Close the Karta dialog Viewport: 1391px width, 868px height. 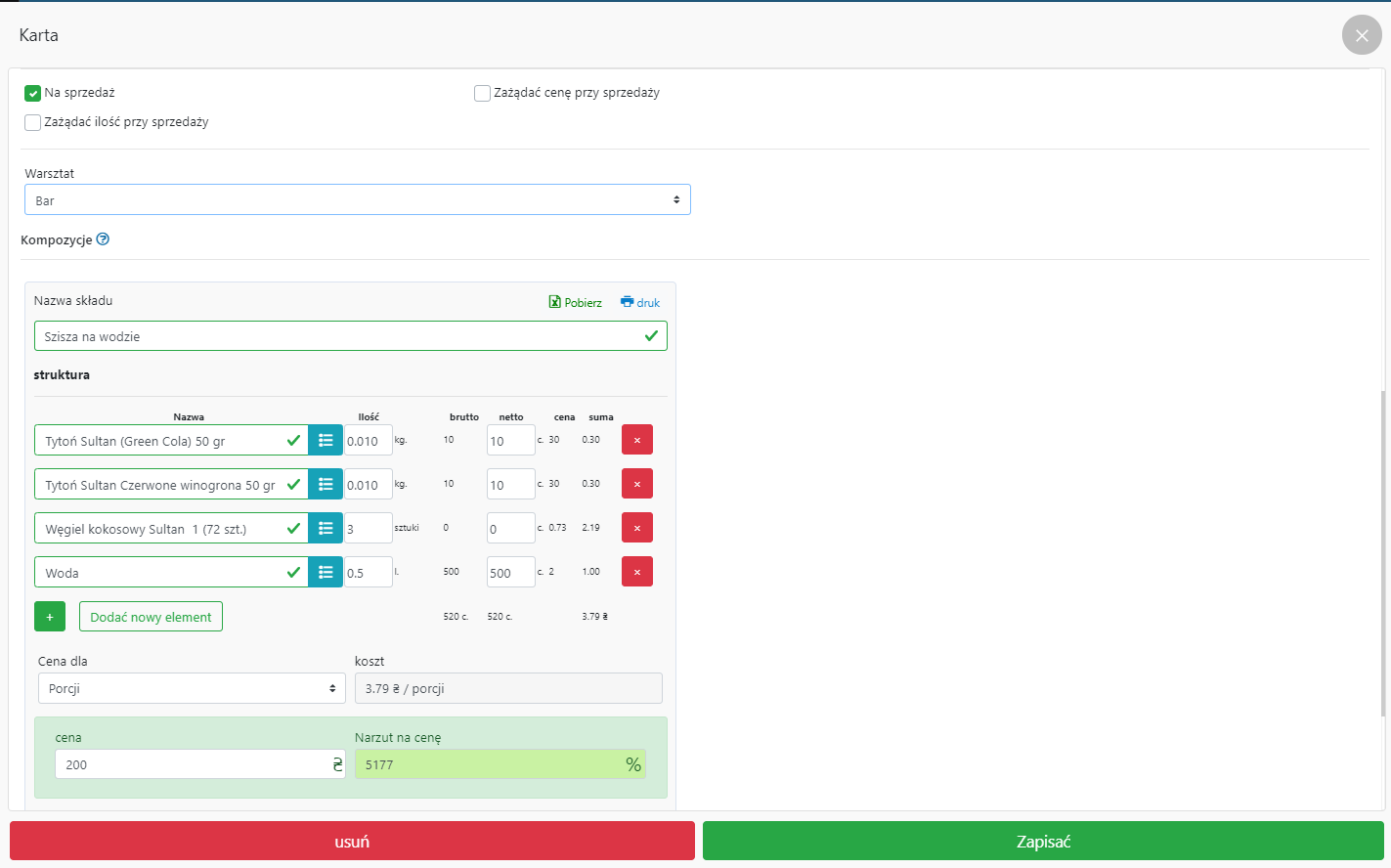click(x=1362, y=35)
